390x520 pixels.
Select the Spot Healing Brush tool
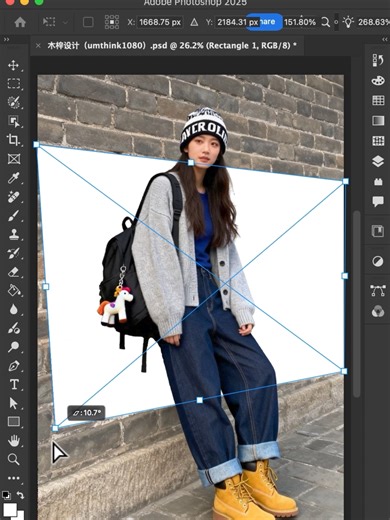point(14,197)
